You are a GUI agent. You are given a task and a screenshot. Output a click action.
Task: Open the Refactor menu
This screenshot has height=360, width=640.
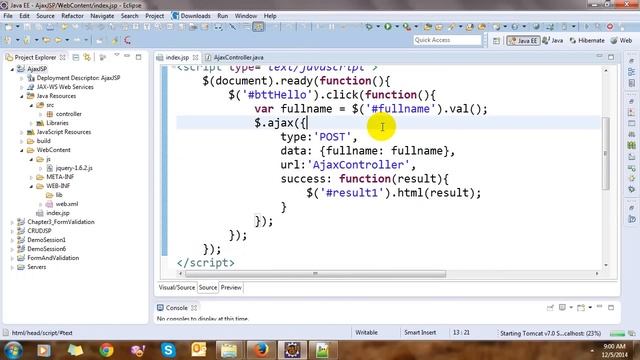coord(72,16)
